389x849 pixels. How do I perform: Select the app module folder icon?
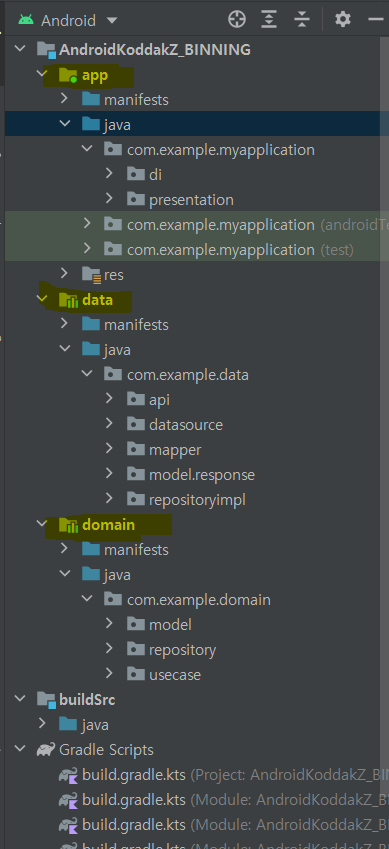[x=68, y=75]
